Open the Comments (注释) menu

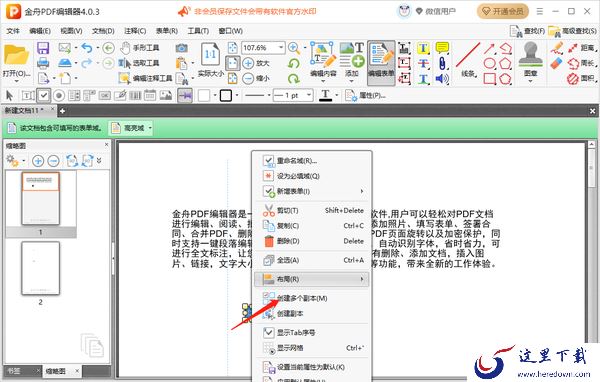(x=135, y=31)
